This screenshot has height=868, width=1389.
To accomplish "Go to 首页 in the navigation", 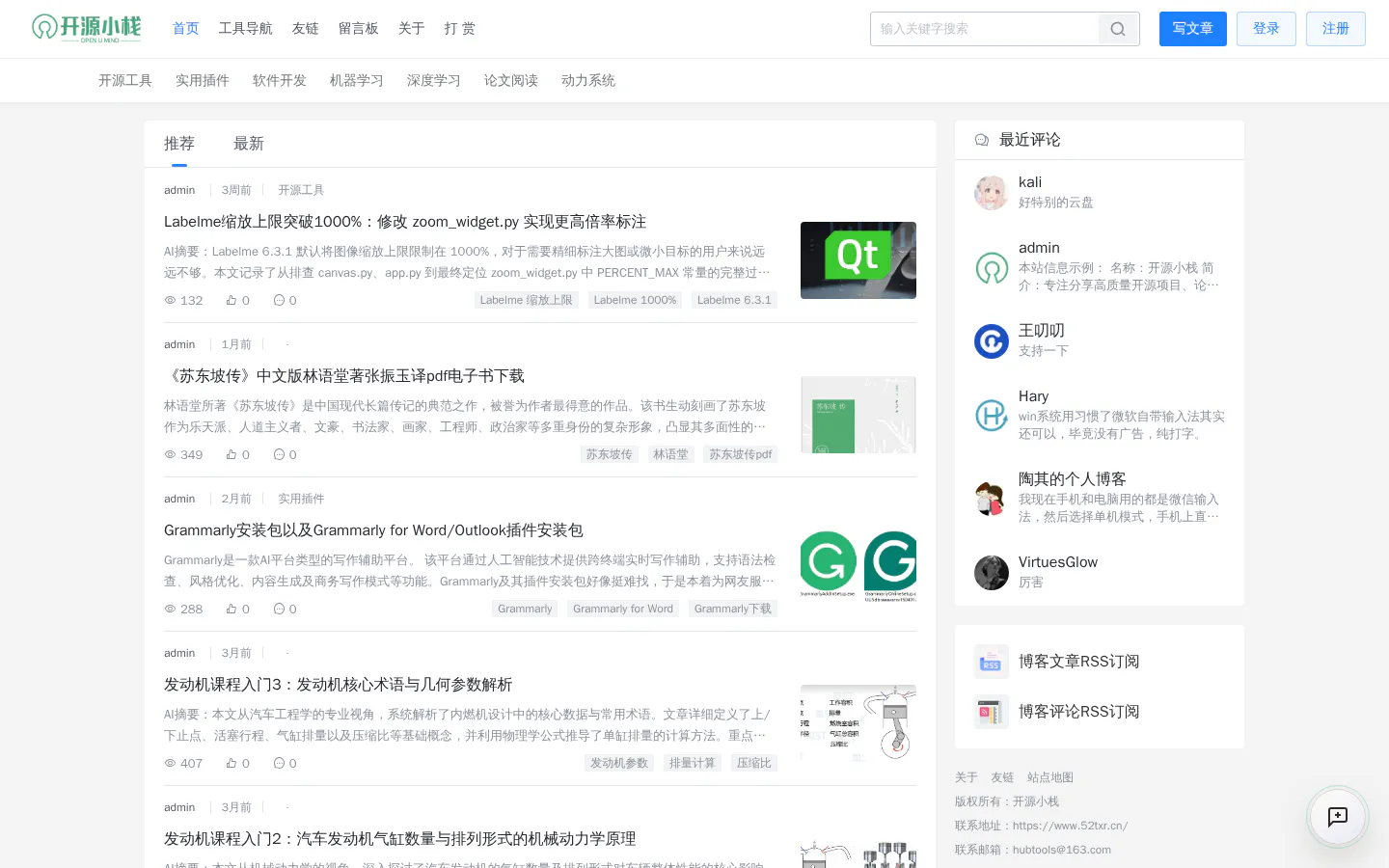I will pyautogui.click(x=186, y=29).
